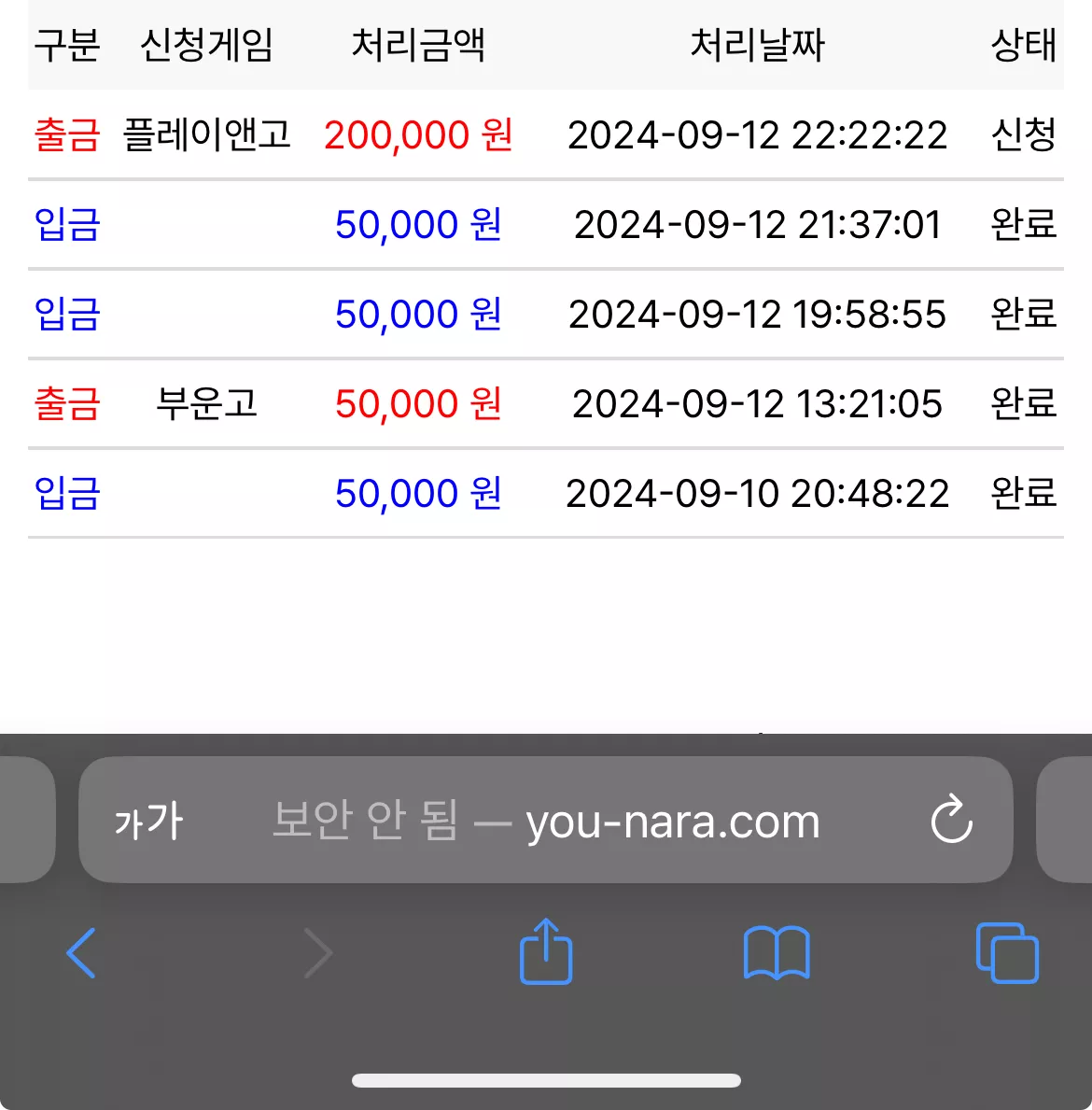This screenshot has height=1110, width=1092.
Task: Tap the home indicator bar
Action: (x=546, y=1080)
